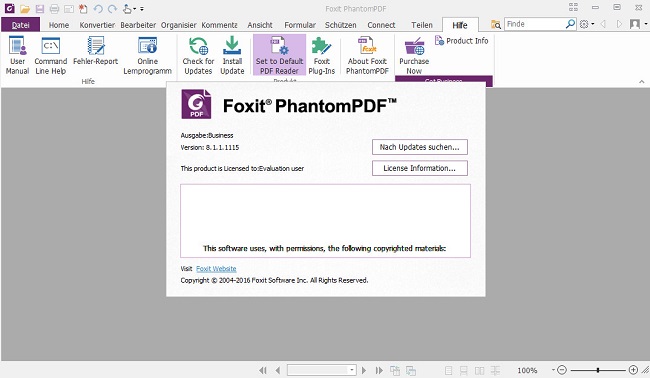Image resolution: width=650 pixels, height=378 pixels.
Task: Open the User Manual
Action: [x=17, y=55]
